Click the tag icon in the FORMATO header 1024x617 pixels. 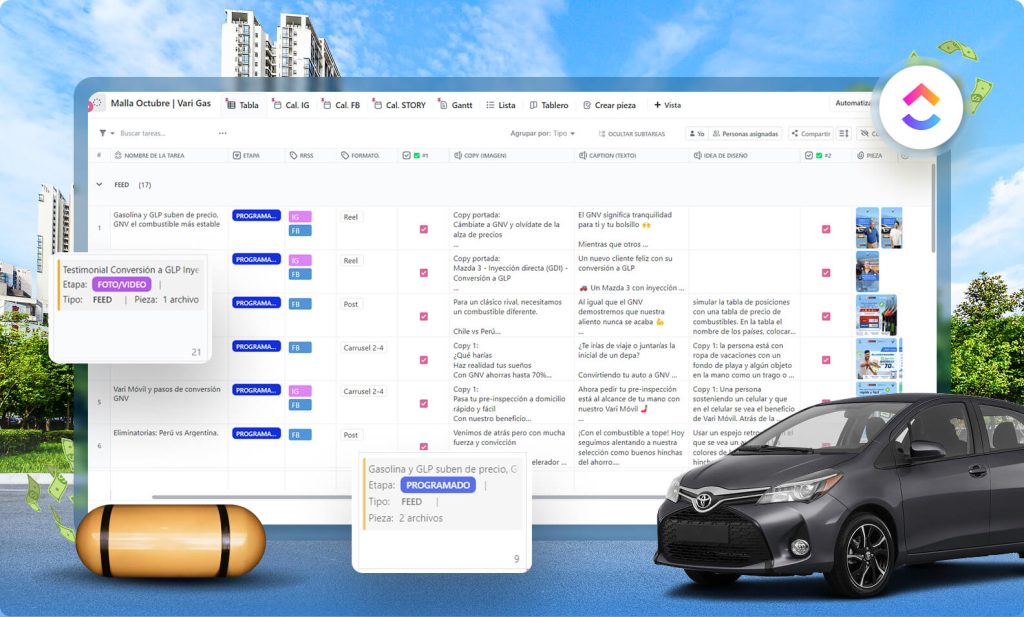pos(345,155)
